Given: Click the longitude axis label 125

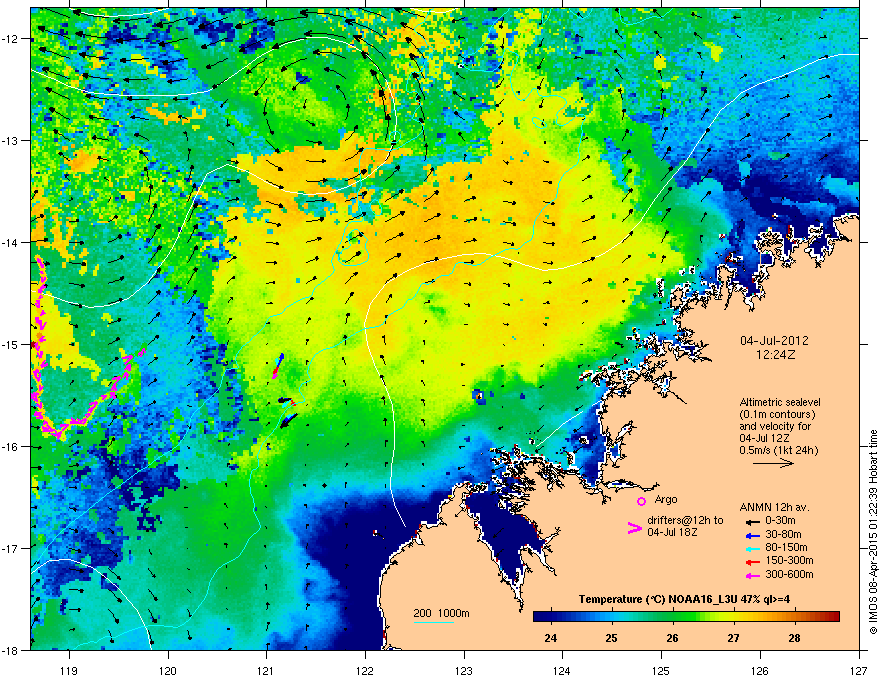Looking at the screenshot, I should click(662, 670).
